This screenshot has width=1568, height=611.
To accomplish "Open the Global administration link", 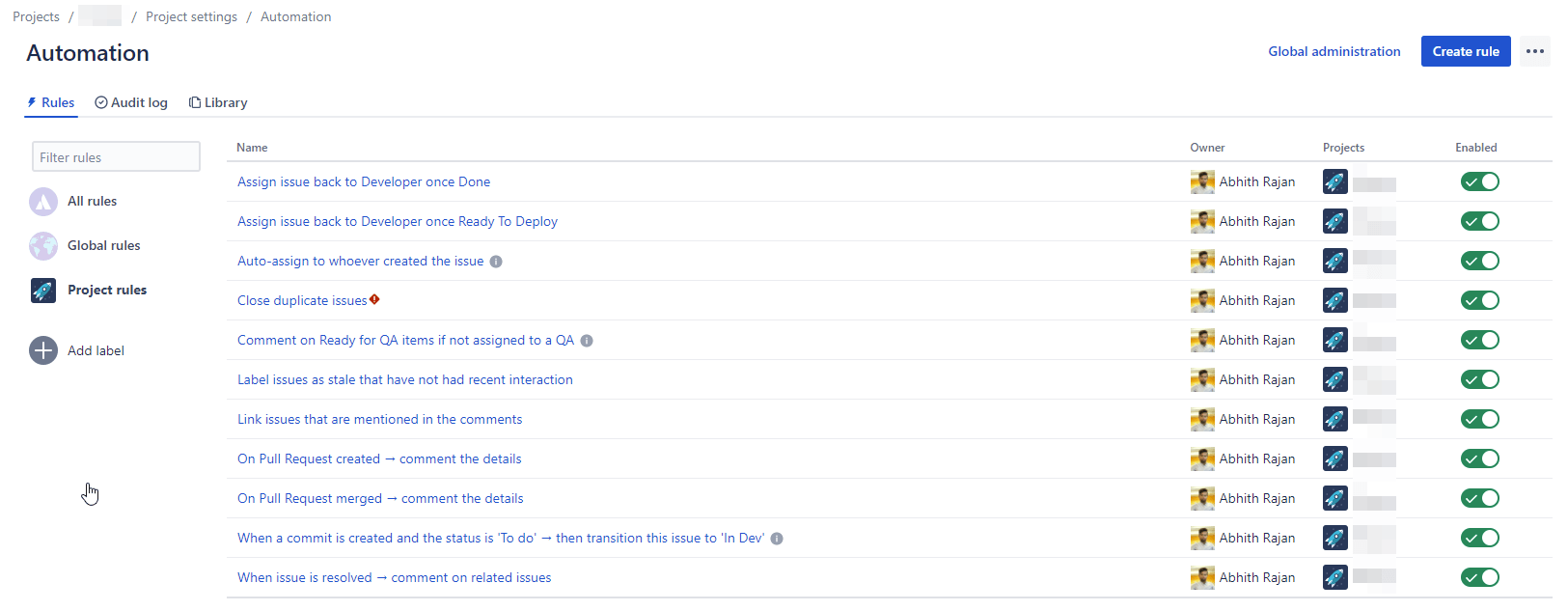I will tap(1334, 52).
